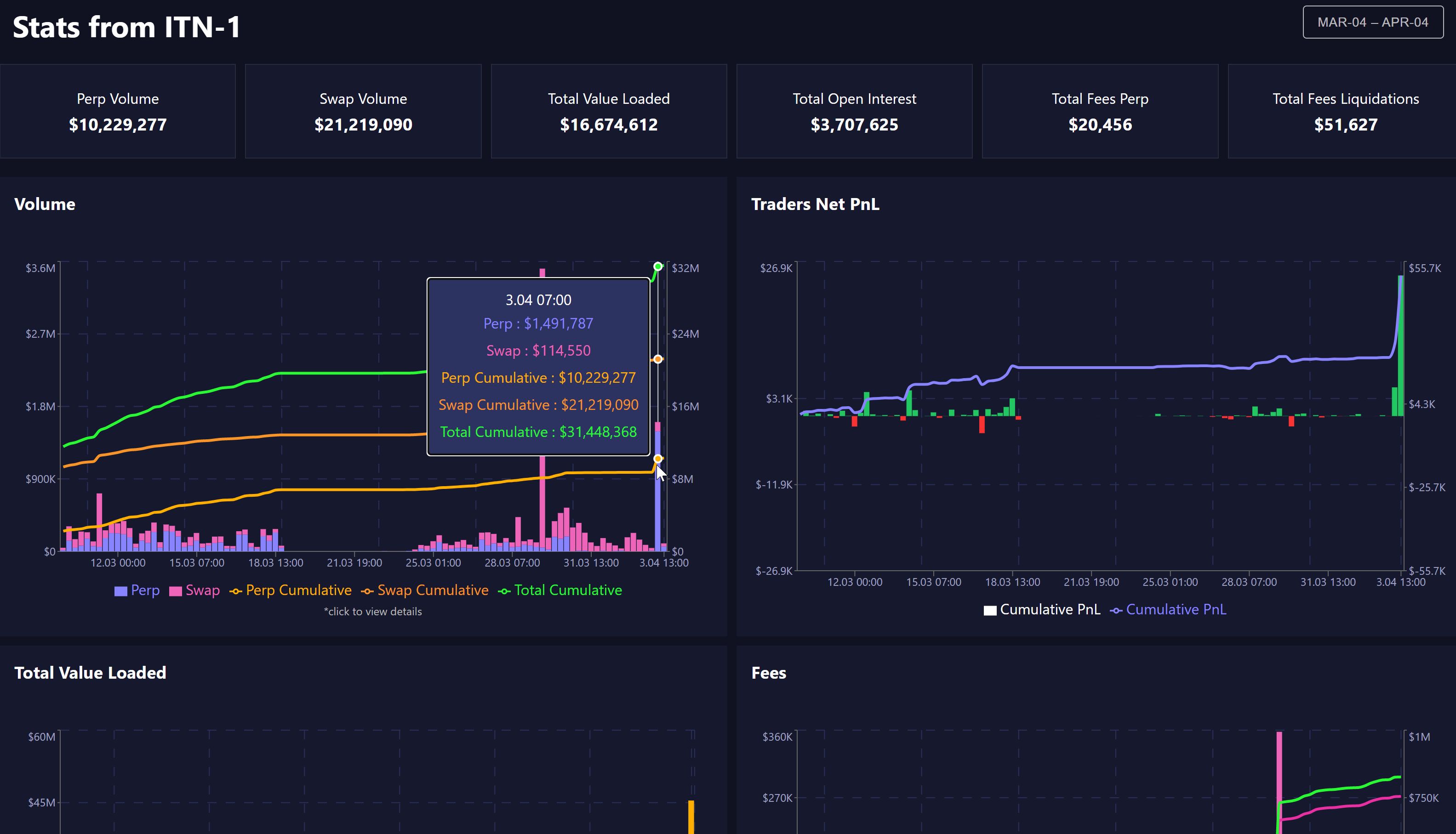The width and height of the screenshot is (1456, 834).
Task: Click the purple Perp swatch in legend
Action: point(121,591)
